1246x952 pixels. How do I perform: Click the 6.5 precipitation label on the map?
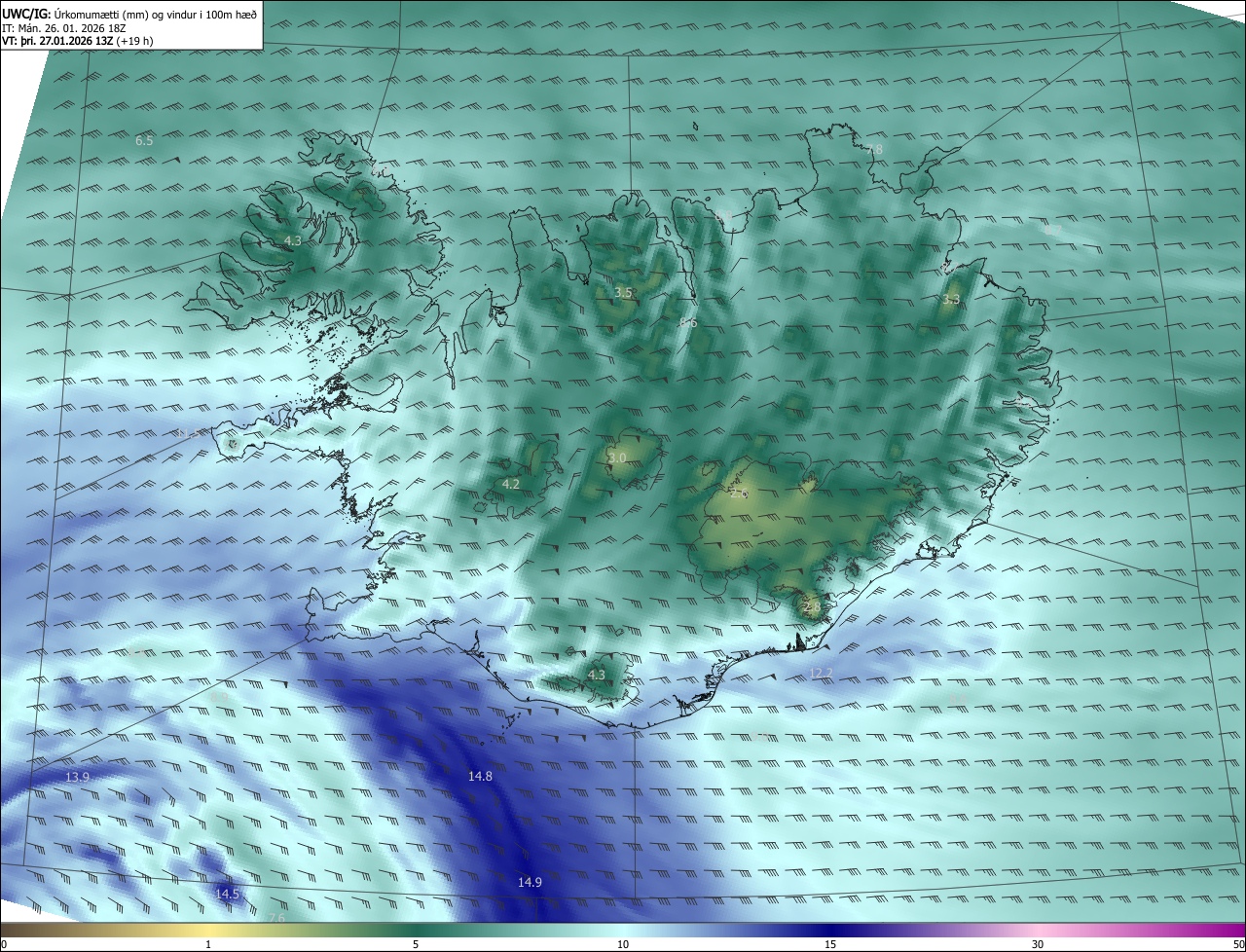(144, 141)
